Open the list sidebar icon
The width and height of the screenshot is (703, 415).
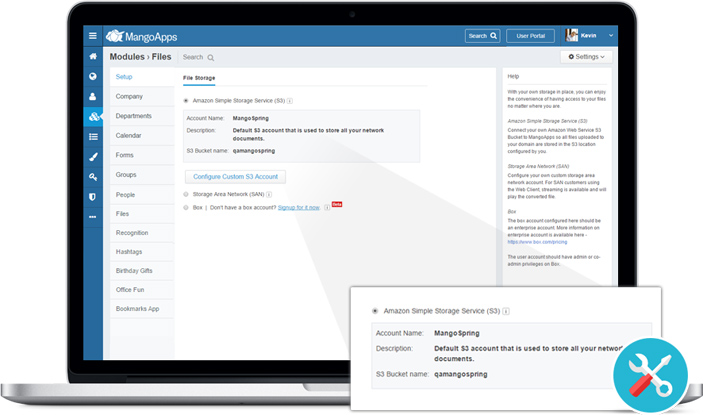click(93, 137)
